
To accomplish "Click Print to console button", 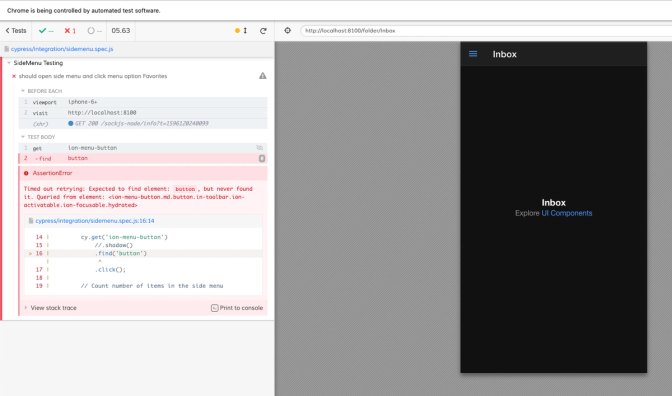I will [237, 308].
